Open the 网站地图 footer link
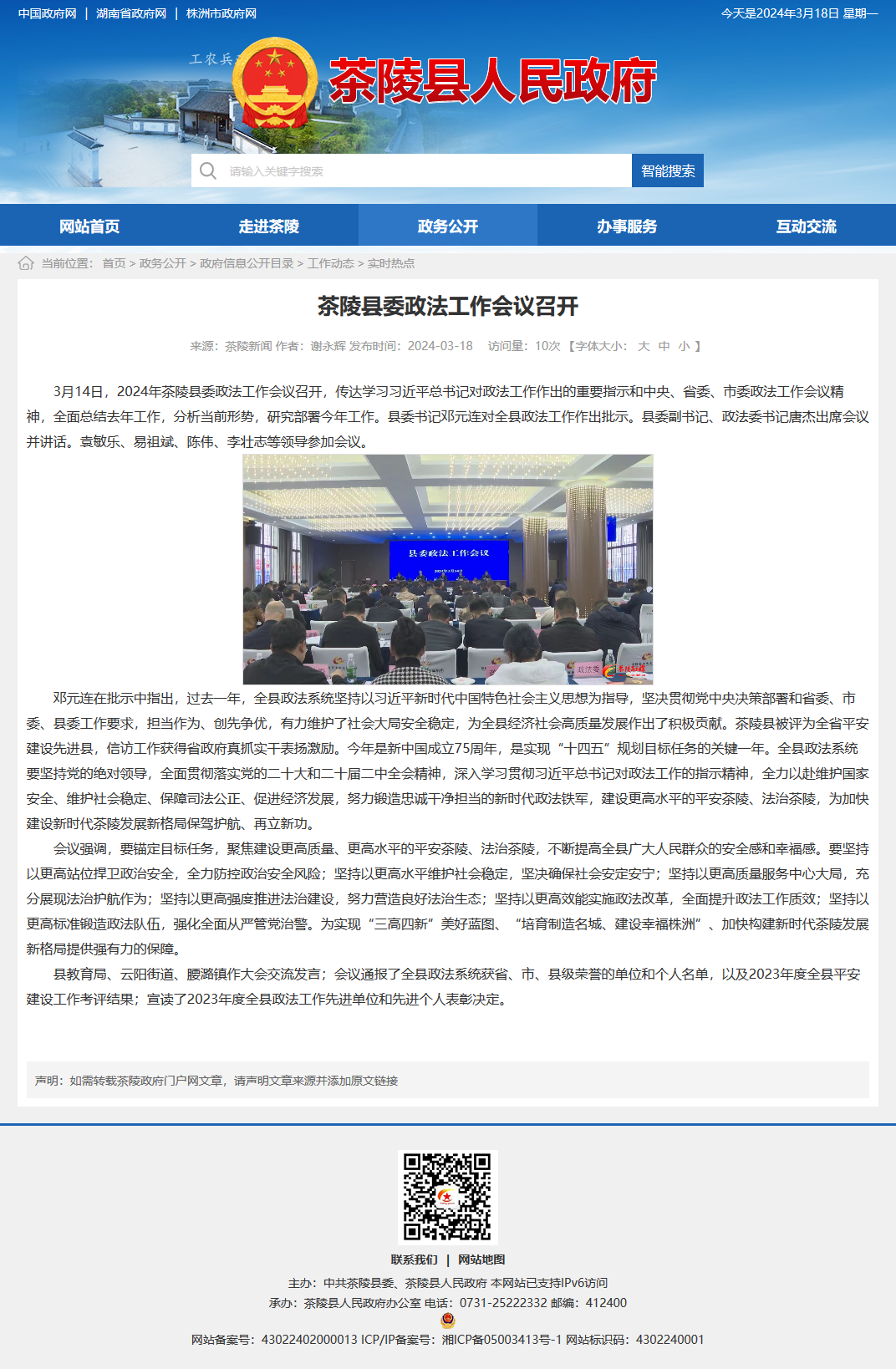 click(481, 1260)
